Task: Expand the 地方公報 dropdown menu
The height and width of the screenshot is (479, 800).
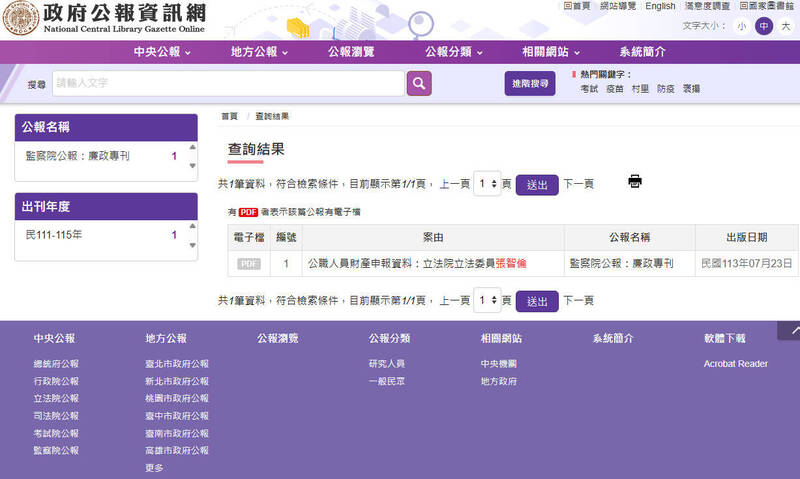Action: (x=259, y=52)
